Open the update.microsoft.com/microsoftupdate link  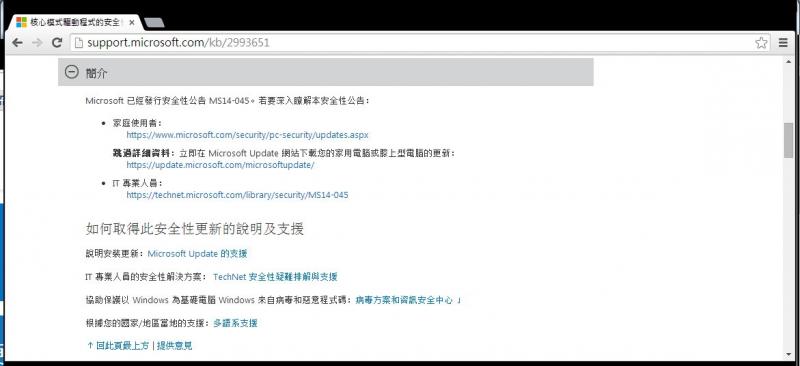[220, 165]
